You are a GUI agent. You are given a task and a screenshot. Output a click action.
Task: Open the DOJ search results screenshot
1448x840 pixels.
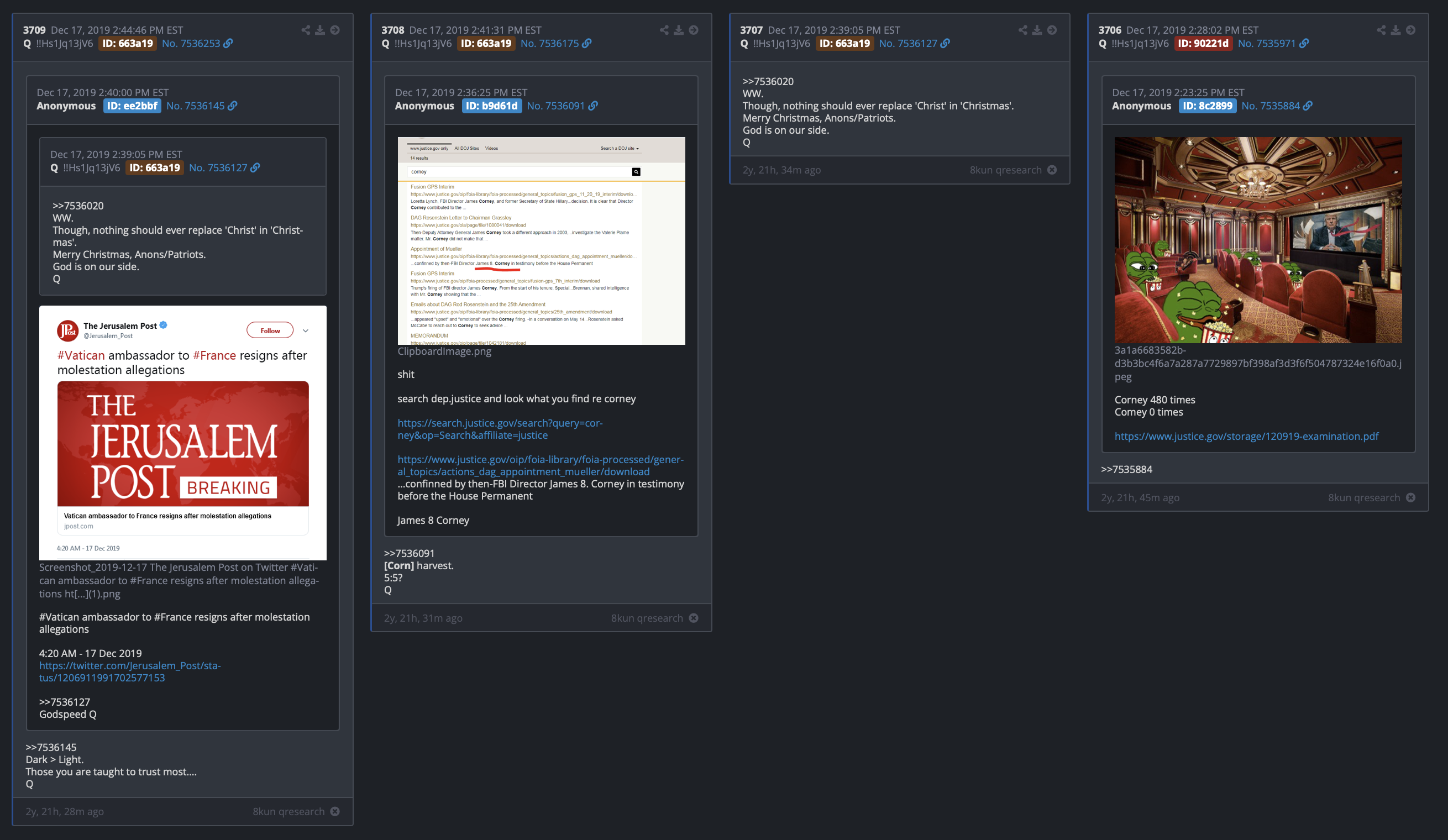[x=541, y=241]
